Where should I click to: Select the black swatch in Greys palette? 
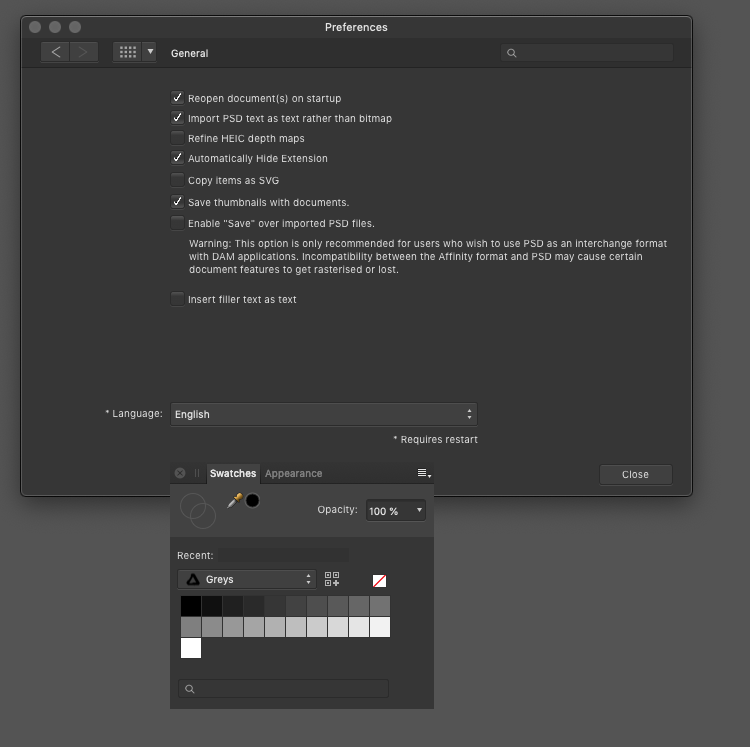pyautogui.click(x=191, y=606)
